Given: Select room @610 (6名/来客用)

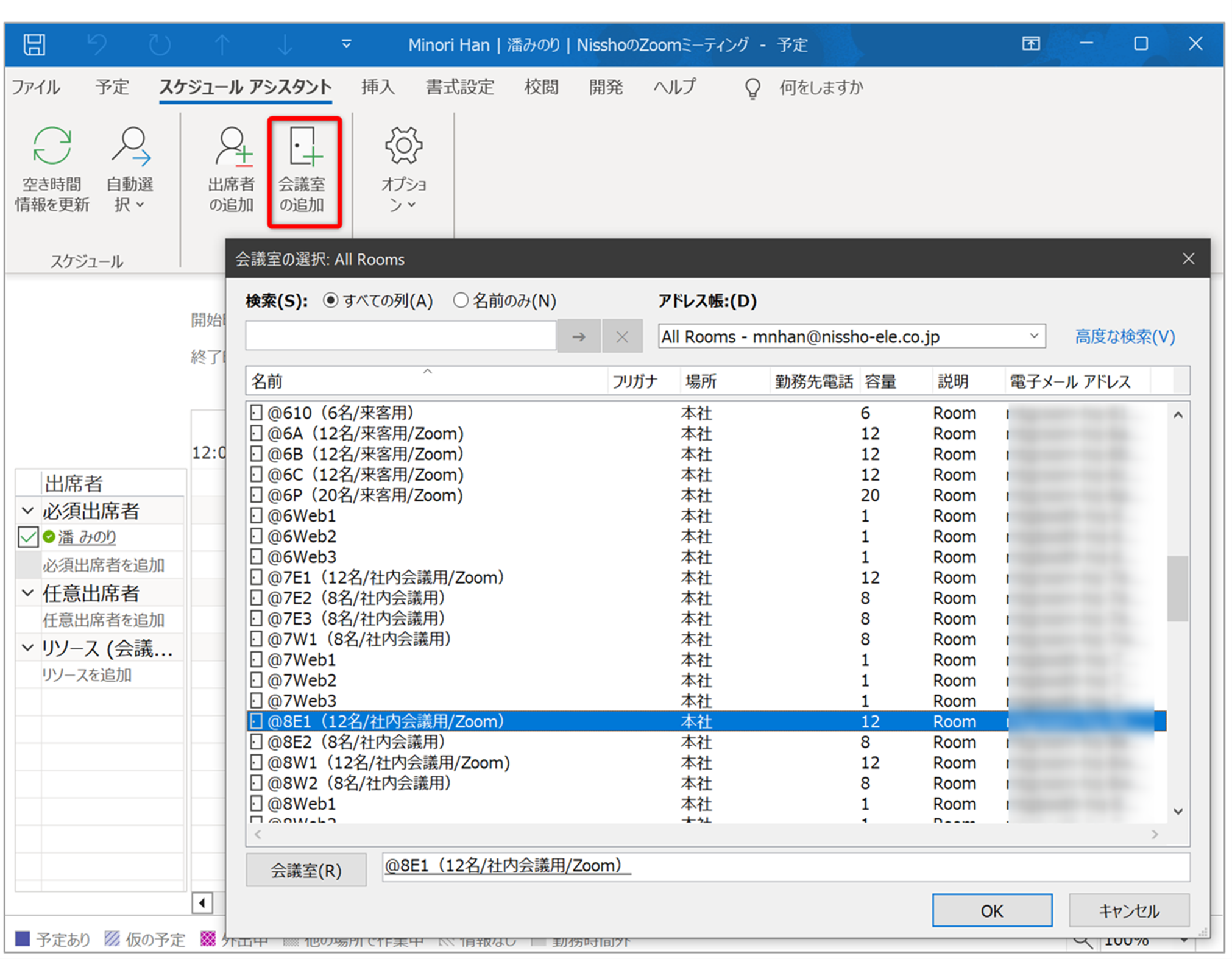Looking at the screenshot, I should pyautogui.click(x=707, y=412).
